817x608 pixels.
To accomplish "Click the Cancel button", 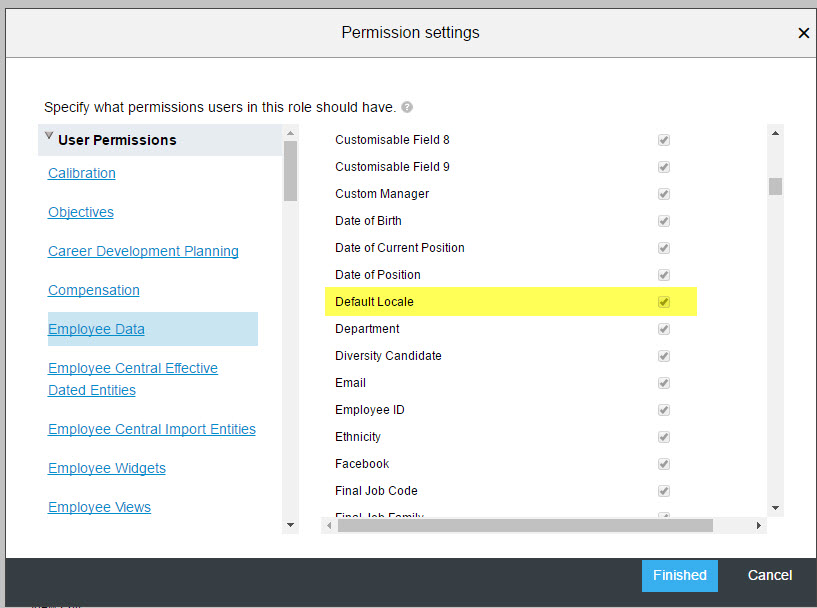I will coord(770,576).
